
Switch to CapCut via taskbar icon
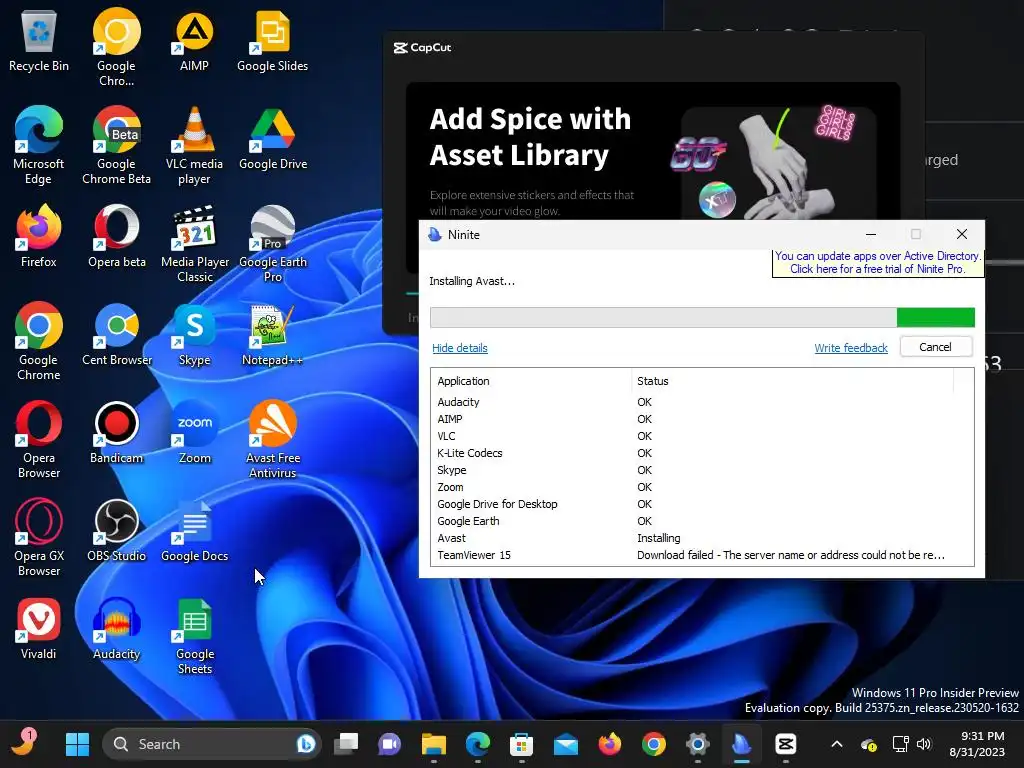(x=786, y=744)
